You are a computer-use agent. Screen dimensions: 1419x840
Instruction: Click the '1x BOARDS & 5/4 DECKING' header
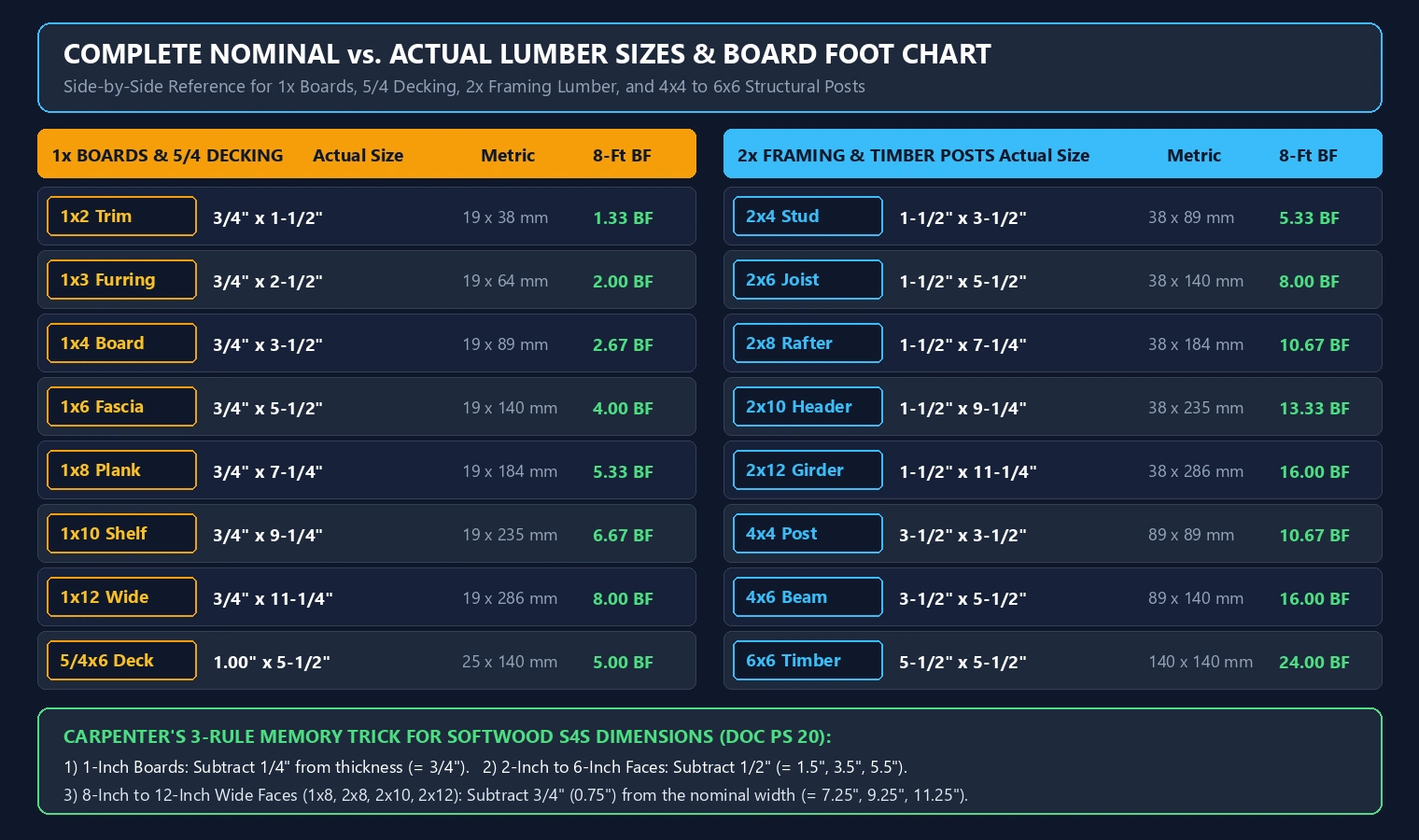(x=167, y=156)
